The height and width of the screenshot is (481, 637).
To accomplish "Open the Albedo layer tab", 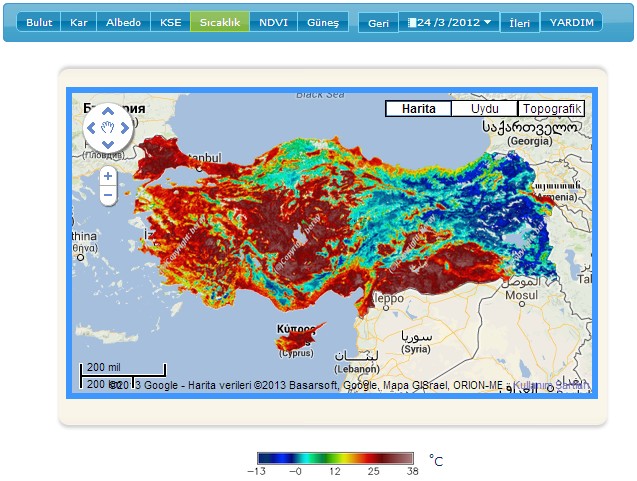I will 123,22.
